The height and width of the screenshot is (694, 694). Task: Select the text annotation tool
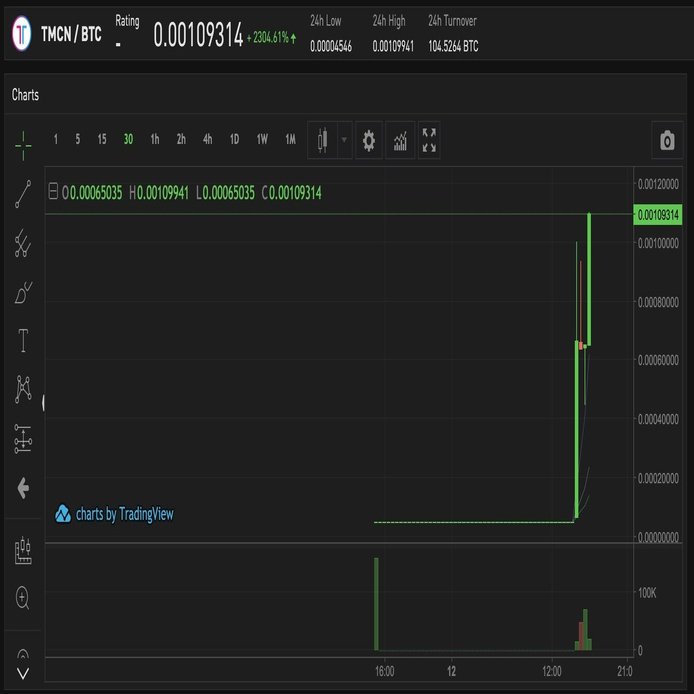[23, 340]
